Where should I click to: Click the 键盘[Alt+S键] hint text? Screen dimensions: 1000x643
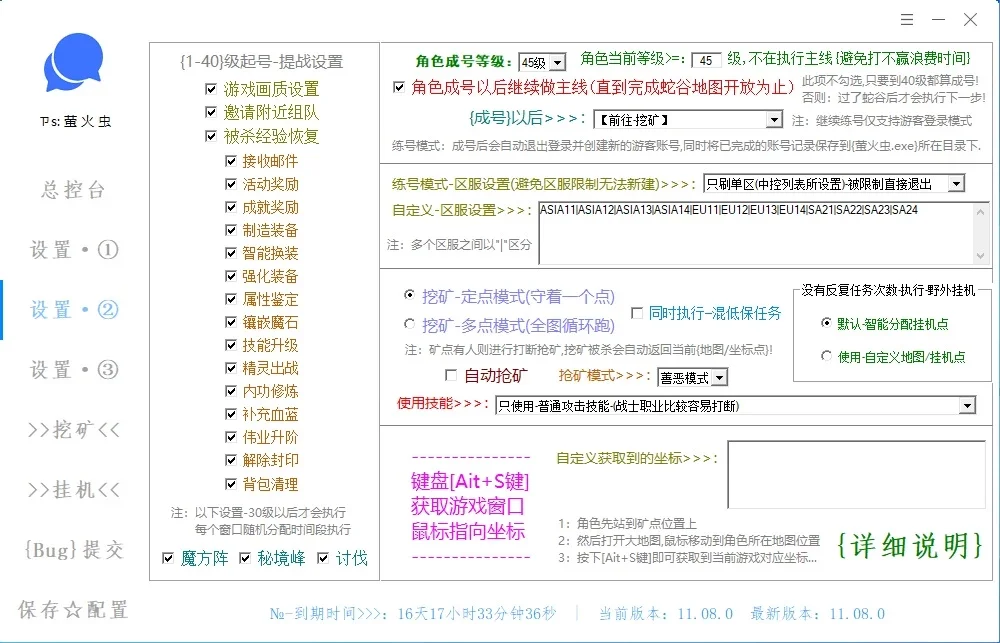tap(470, 482)
